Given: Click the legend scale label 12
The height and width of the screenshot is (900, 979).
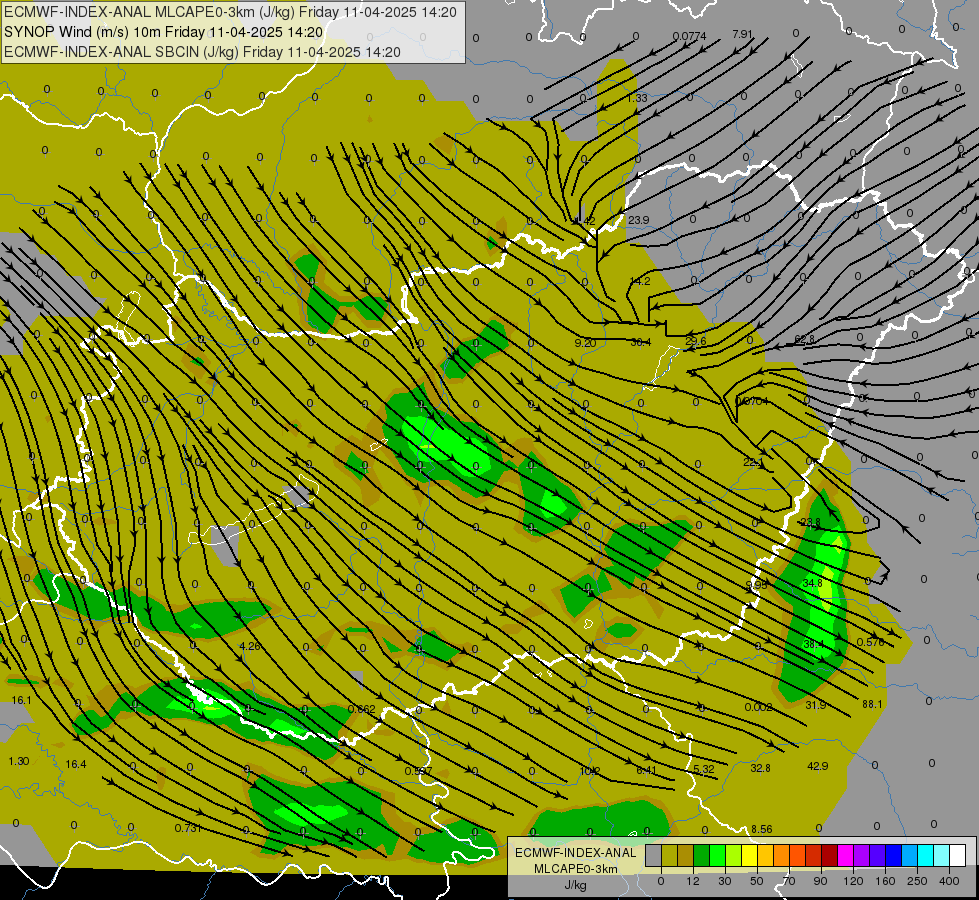Looking at the screenshot, I should pos(692,881).
